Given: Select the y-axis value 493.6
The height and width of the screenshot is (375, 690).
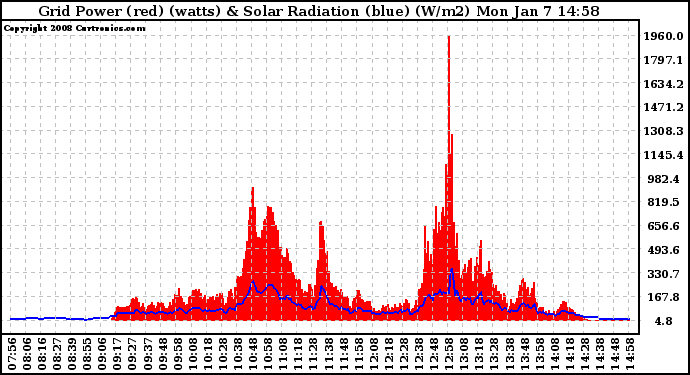Looking at the screenshot, I should click(665, 250).
